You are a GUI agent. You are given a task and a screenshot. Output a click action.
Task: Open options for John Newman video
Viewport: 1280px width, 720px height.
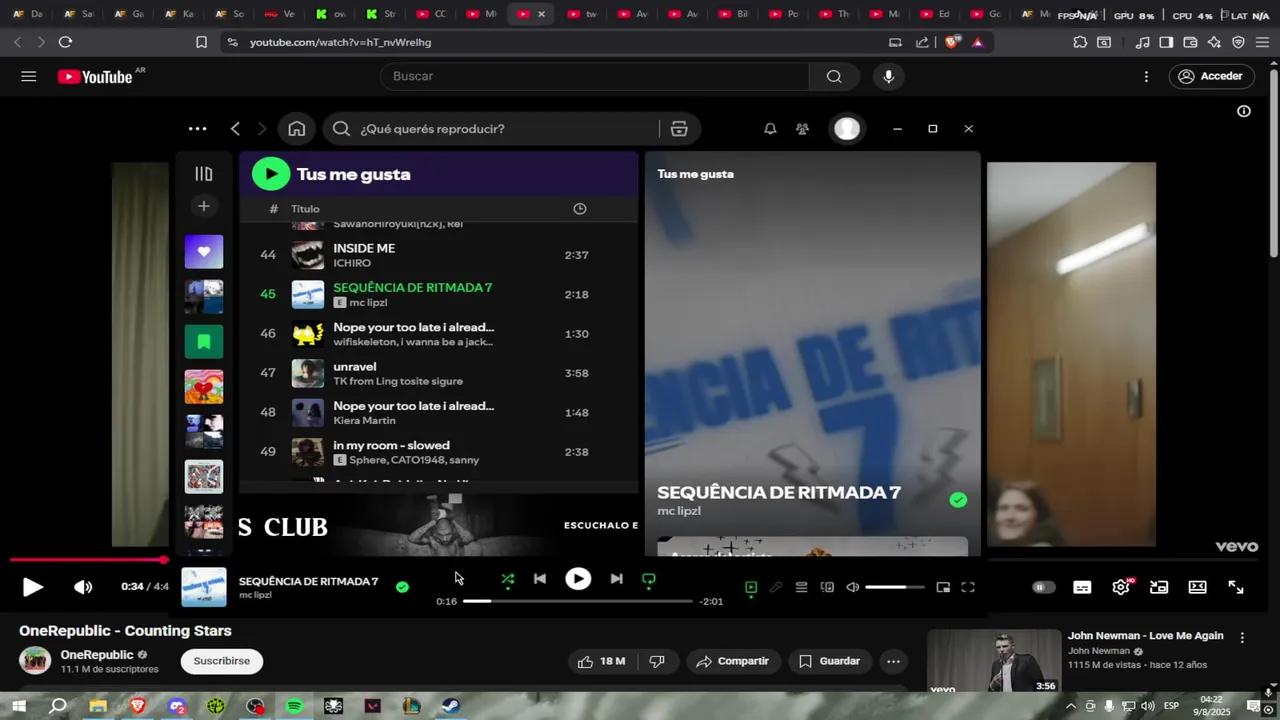[1242, 637]
